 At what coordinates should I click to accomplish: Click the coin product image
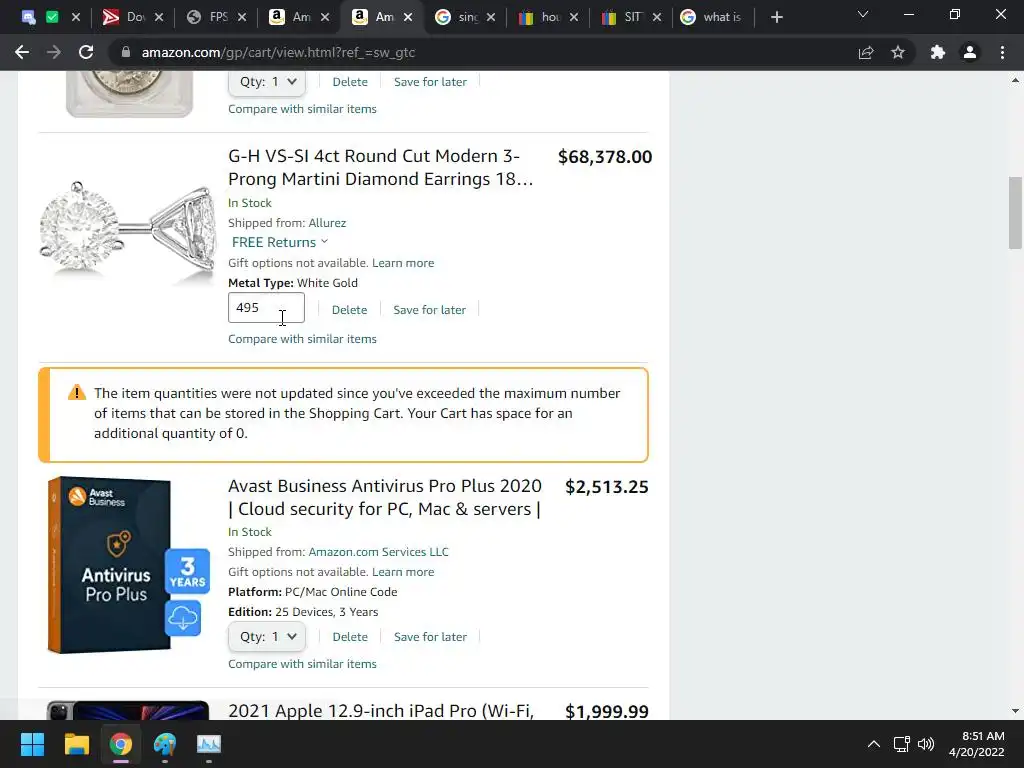coord(129,95)
